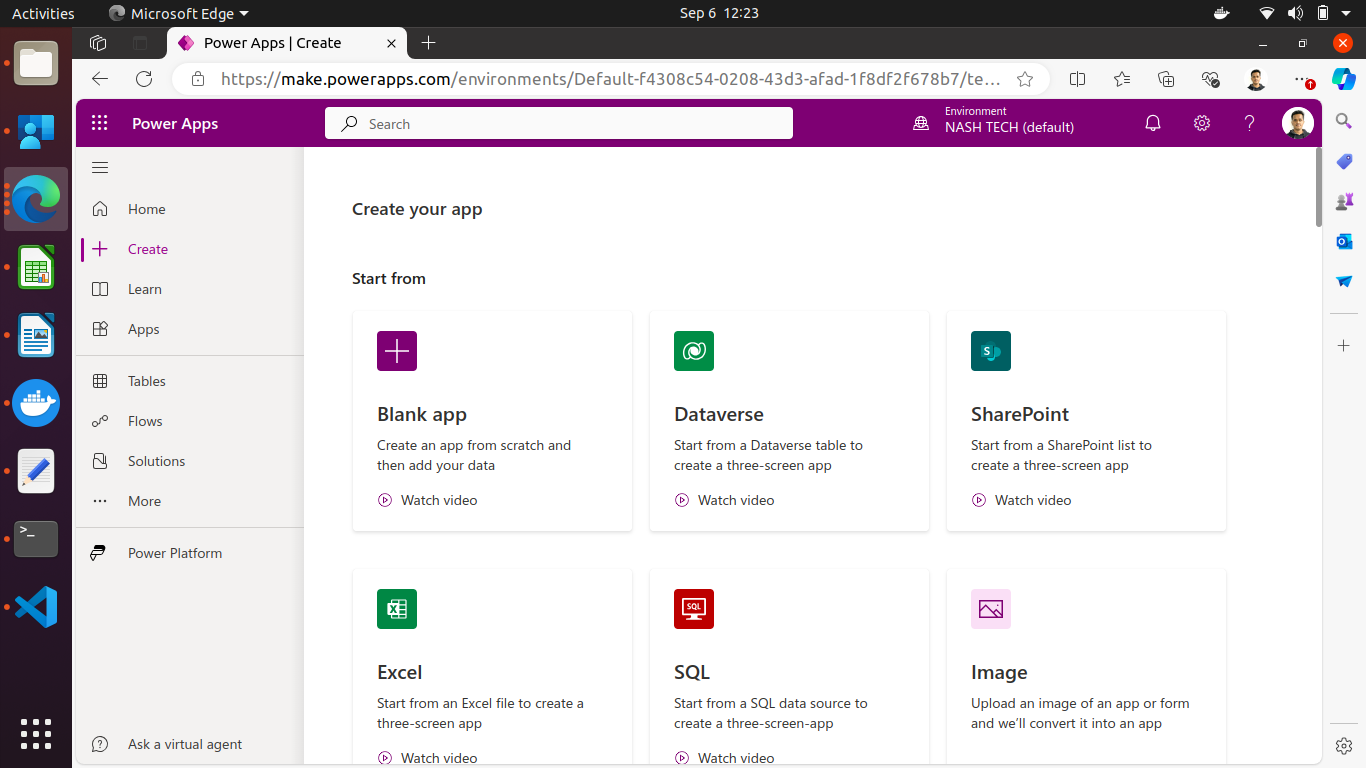This screenshot has width=1366, height=768.
Task: Open the notifications bell
Action: coord(1153,123)
